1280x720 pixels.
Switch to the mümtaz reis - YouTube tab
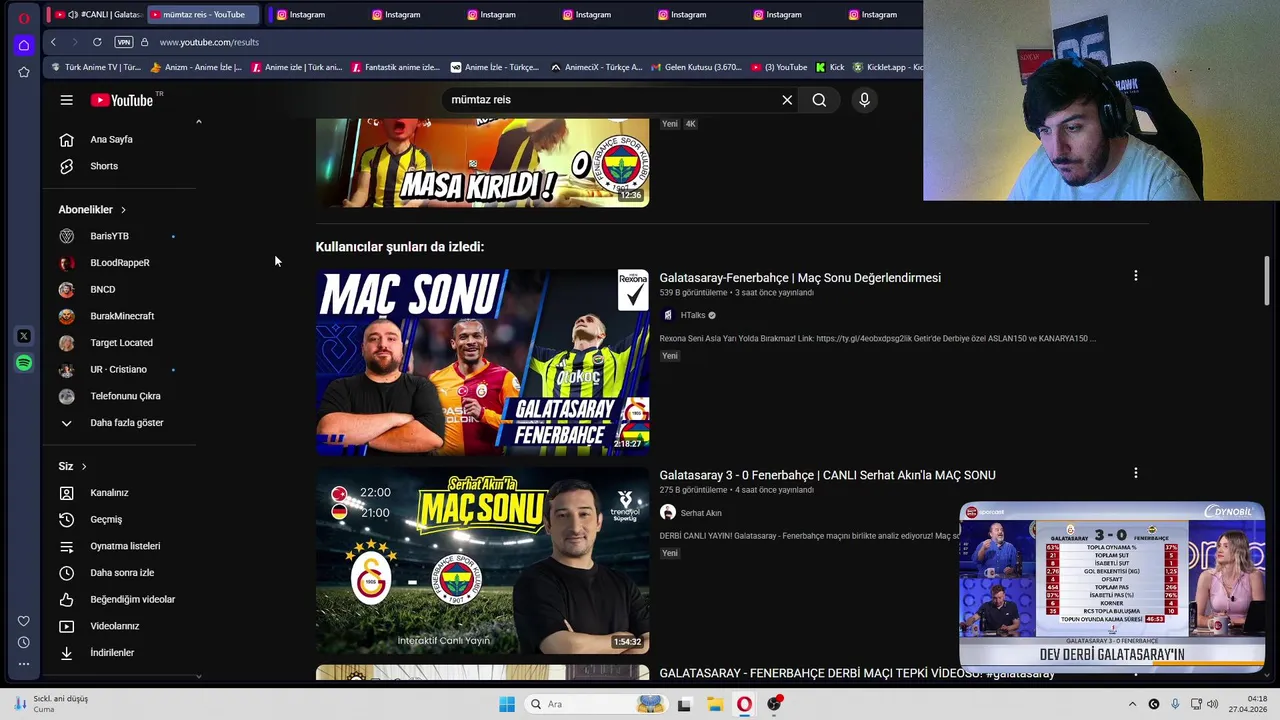203,15
